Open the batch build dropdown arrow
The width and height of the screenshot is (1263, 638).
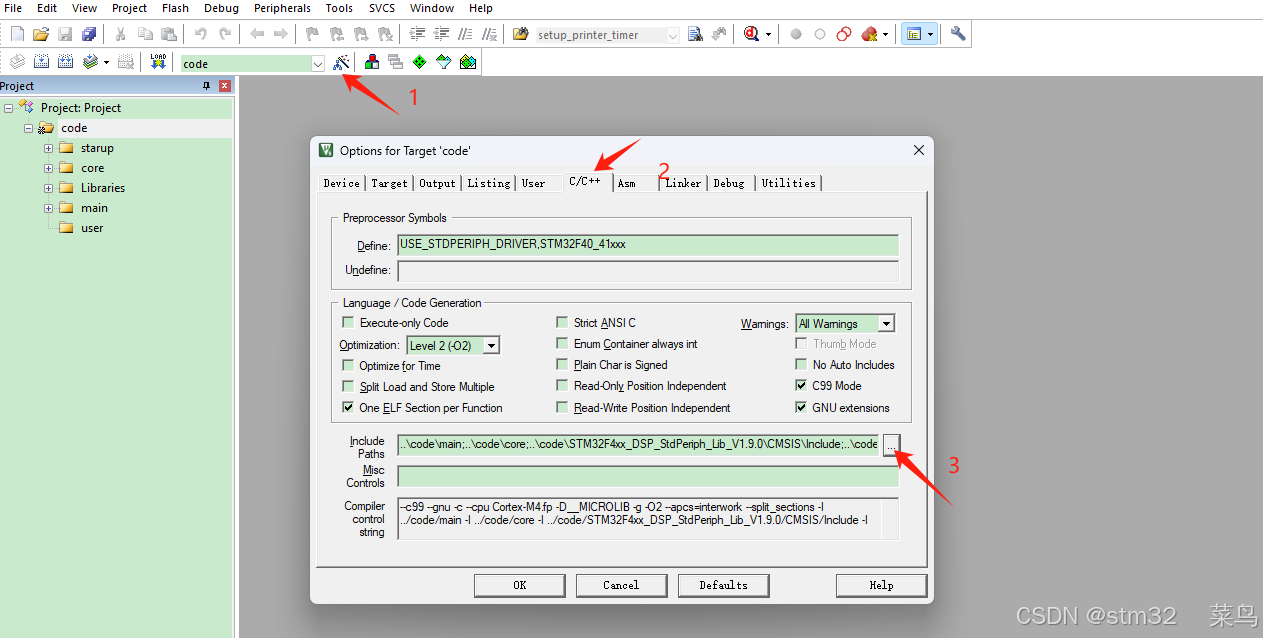point(106,62)
